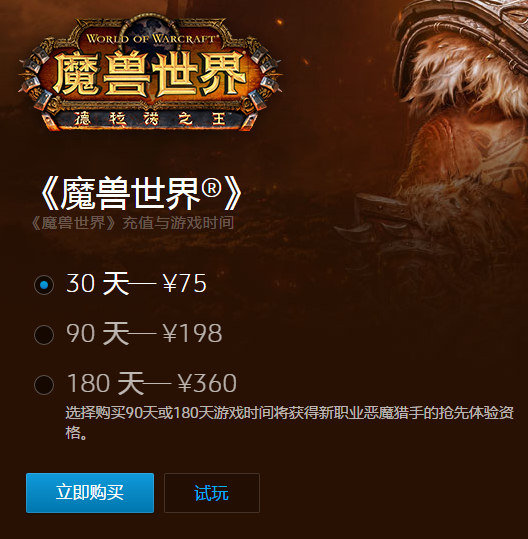The image size is (528, 539).
Task: Click the ¥360 price
Action: tap(207, 383)
